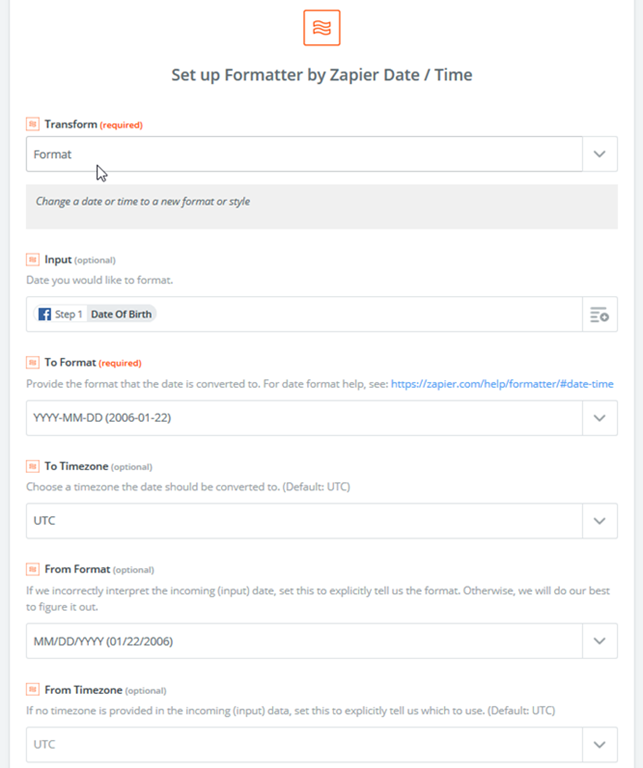Click the Formatter icon beside Transform label

(x=32, y=125)
